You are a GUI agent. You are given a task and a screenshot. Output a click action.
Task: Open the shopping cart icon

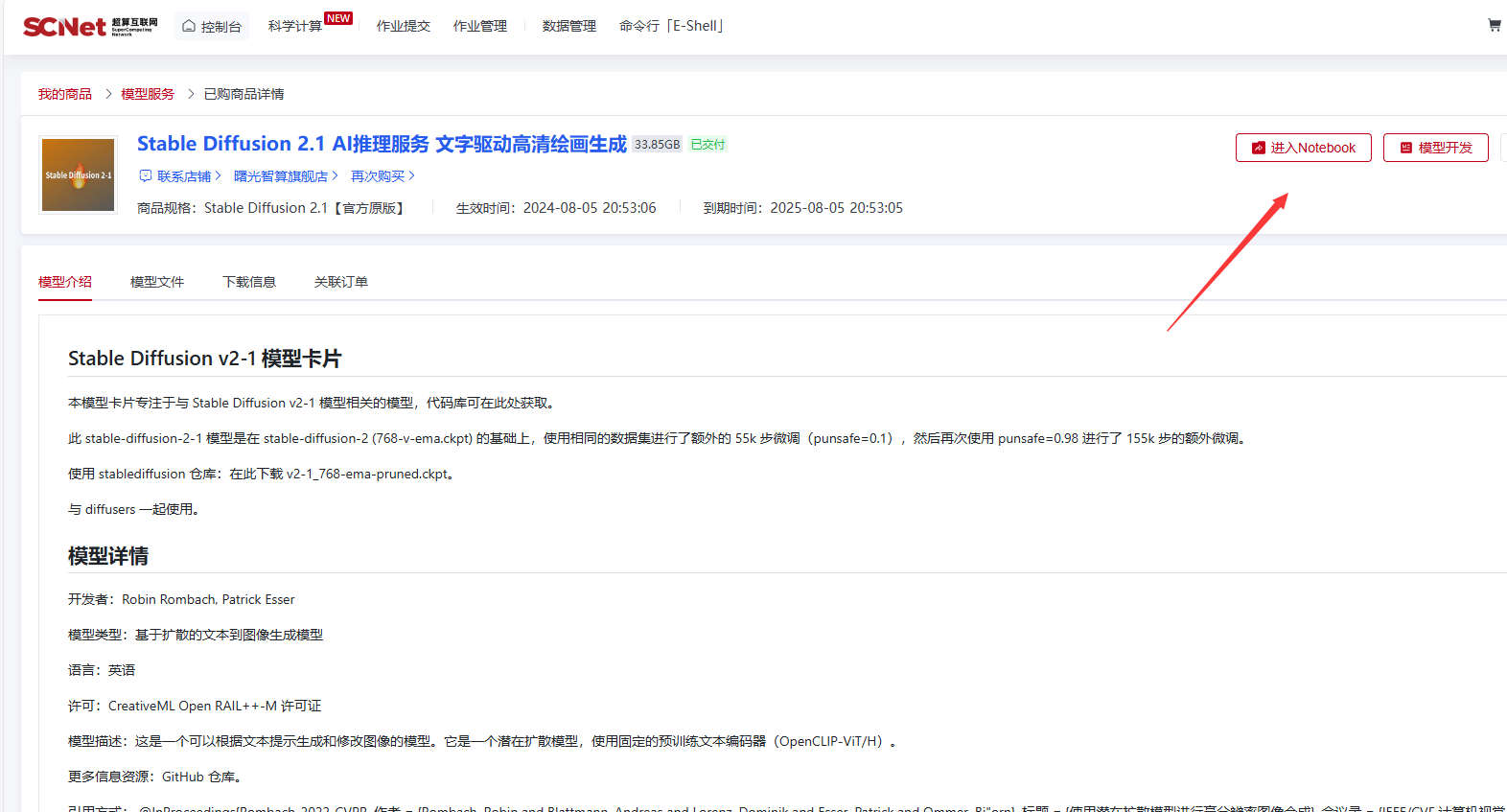point(1494,25)
